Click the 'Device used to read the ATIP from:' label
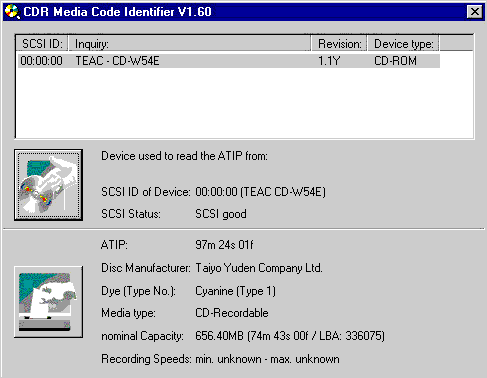This screenshot has width=487, height=378. coord(184,156)
